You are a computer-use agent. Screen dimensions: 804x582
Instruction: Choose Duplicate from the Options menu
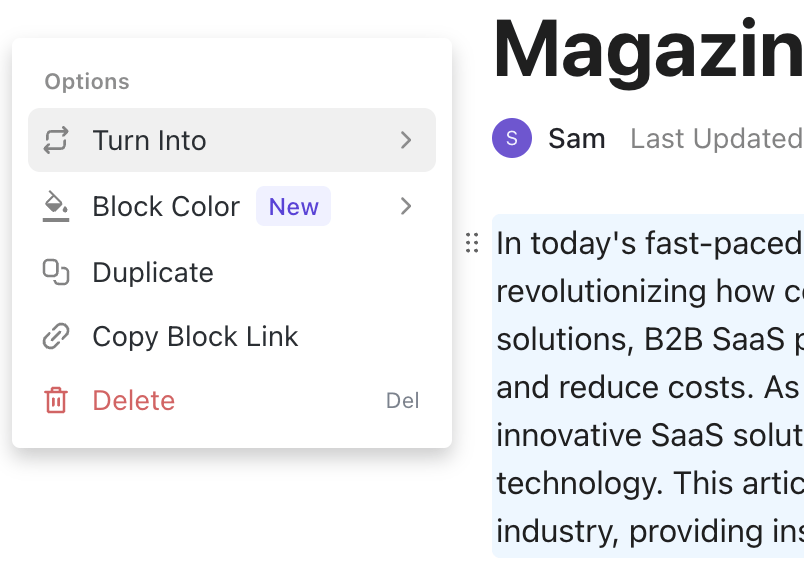[x=153, y=273]
